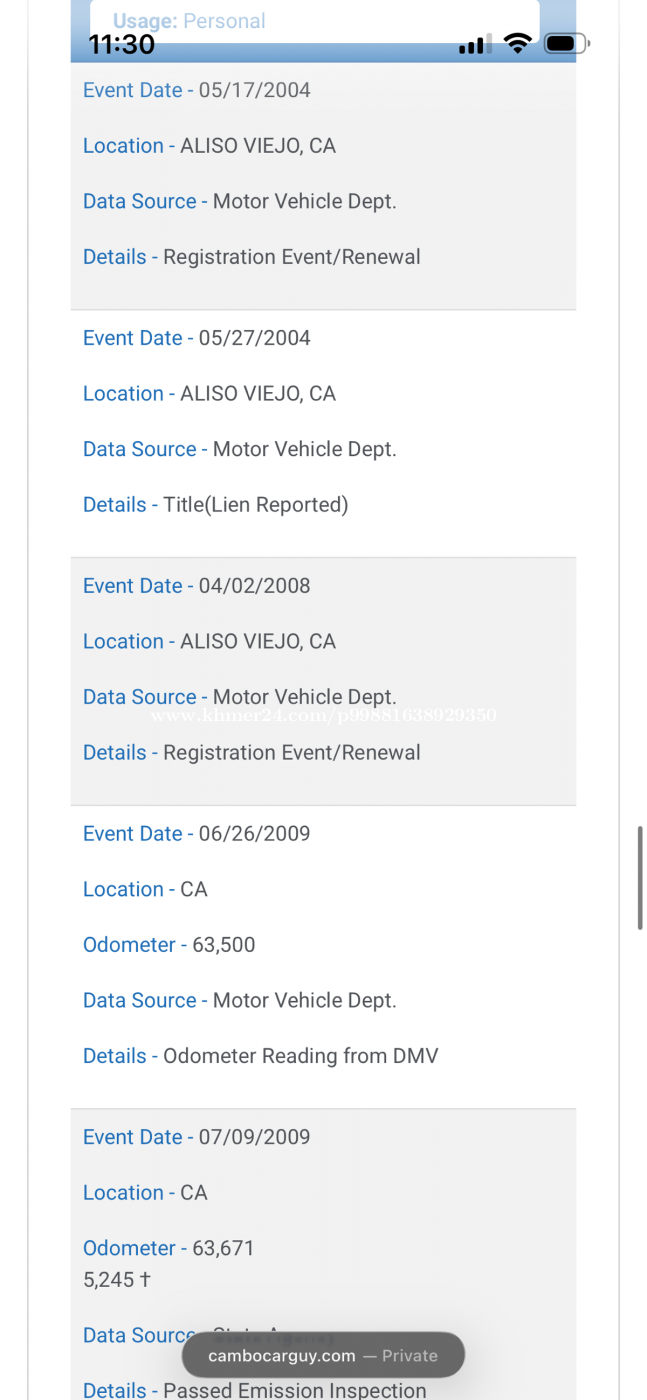Click the page scrollbar thumb
Screen dimensions: 647x1400
tap(640, 879)
